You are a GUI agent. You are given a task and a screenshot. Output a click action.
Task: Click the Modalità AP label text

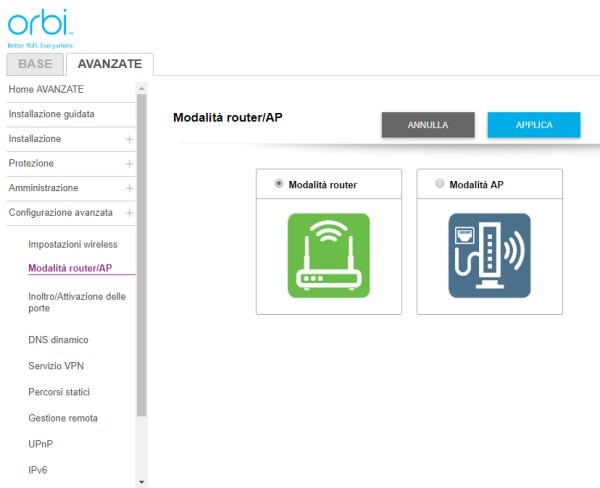(x=476, y=185)
